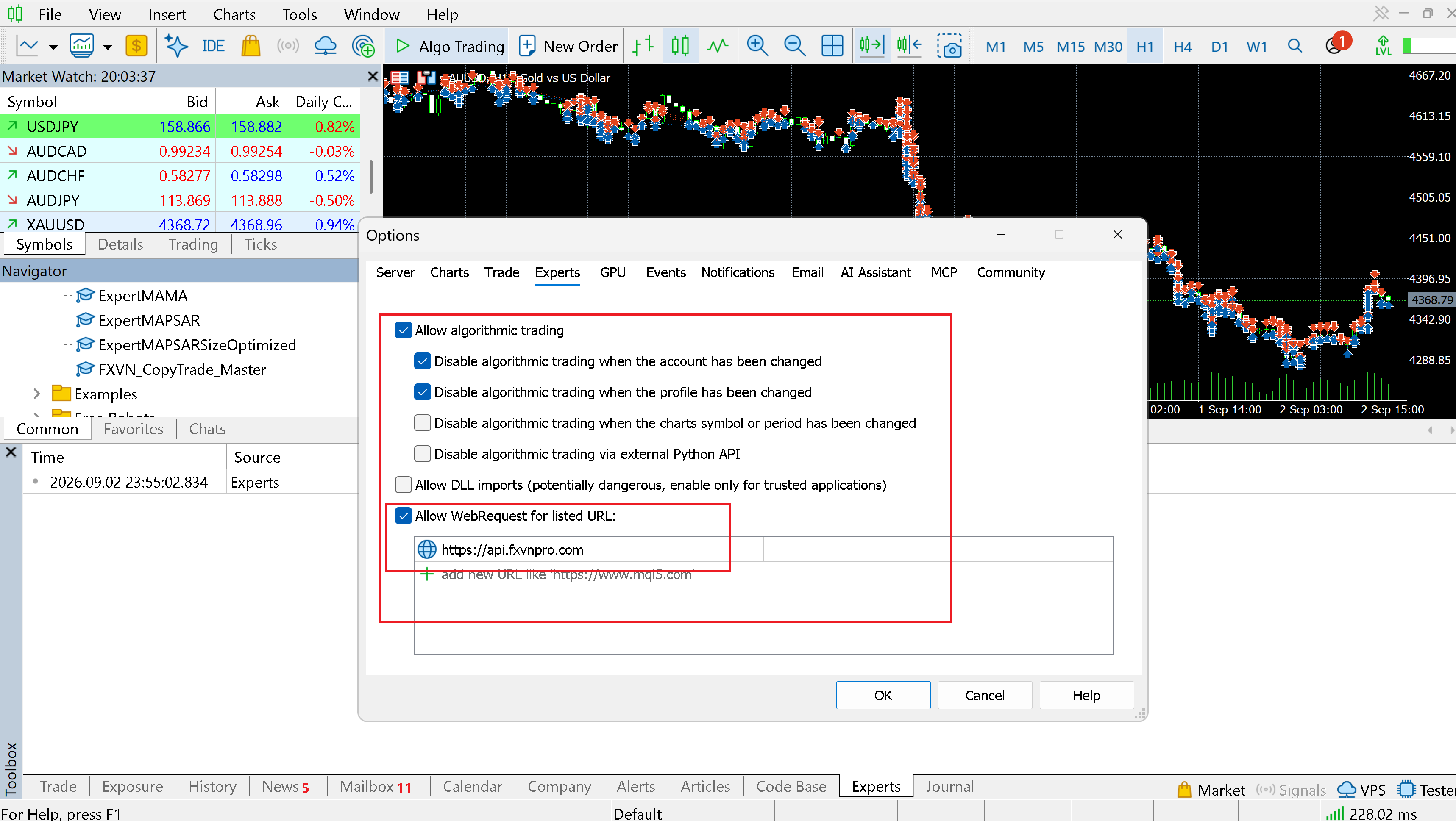Click add new URL row
This screenshot has width=1456, height=821.
[x=567, y=574]
